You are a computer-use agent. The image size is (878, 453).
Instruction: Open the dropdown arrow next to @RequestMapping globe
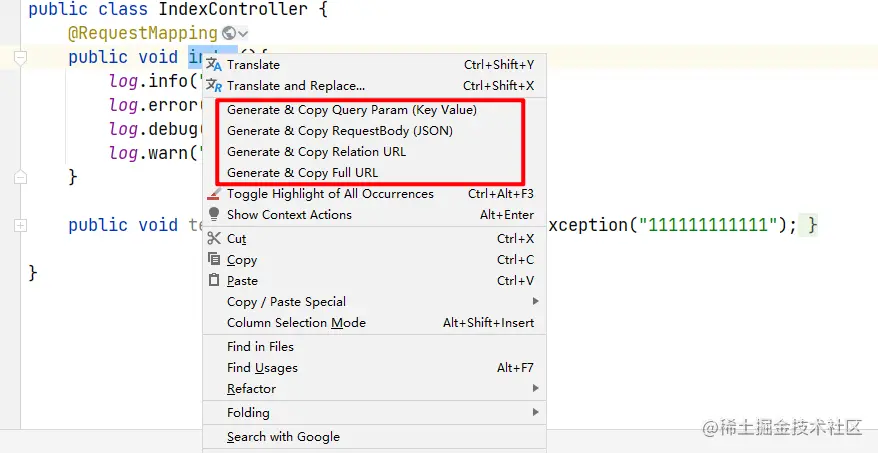(x=243, y=34)
